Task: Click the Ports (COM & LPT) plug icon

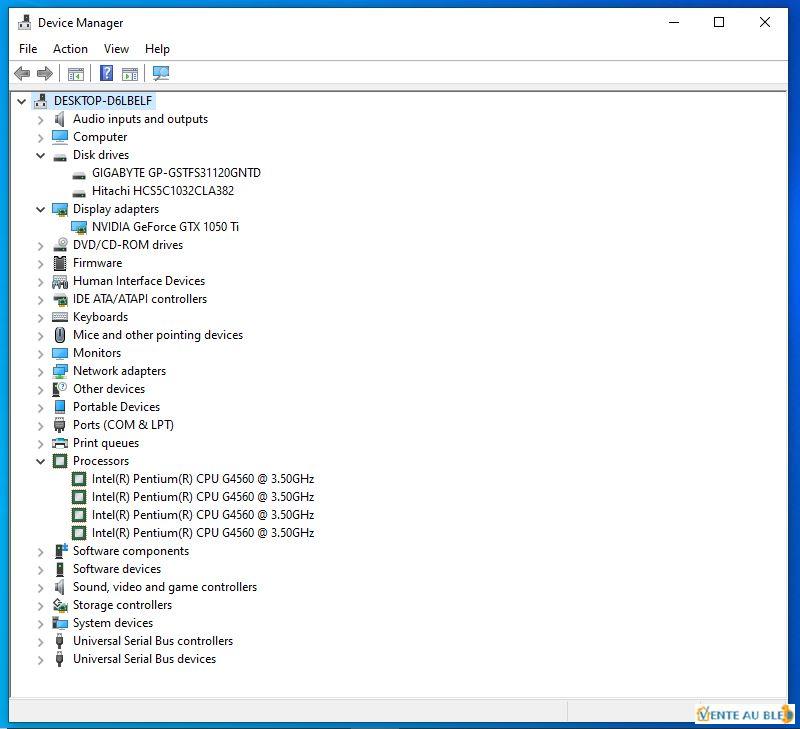Action: (60, 425)
